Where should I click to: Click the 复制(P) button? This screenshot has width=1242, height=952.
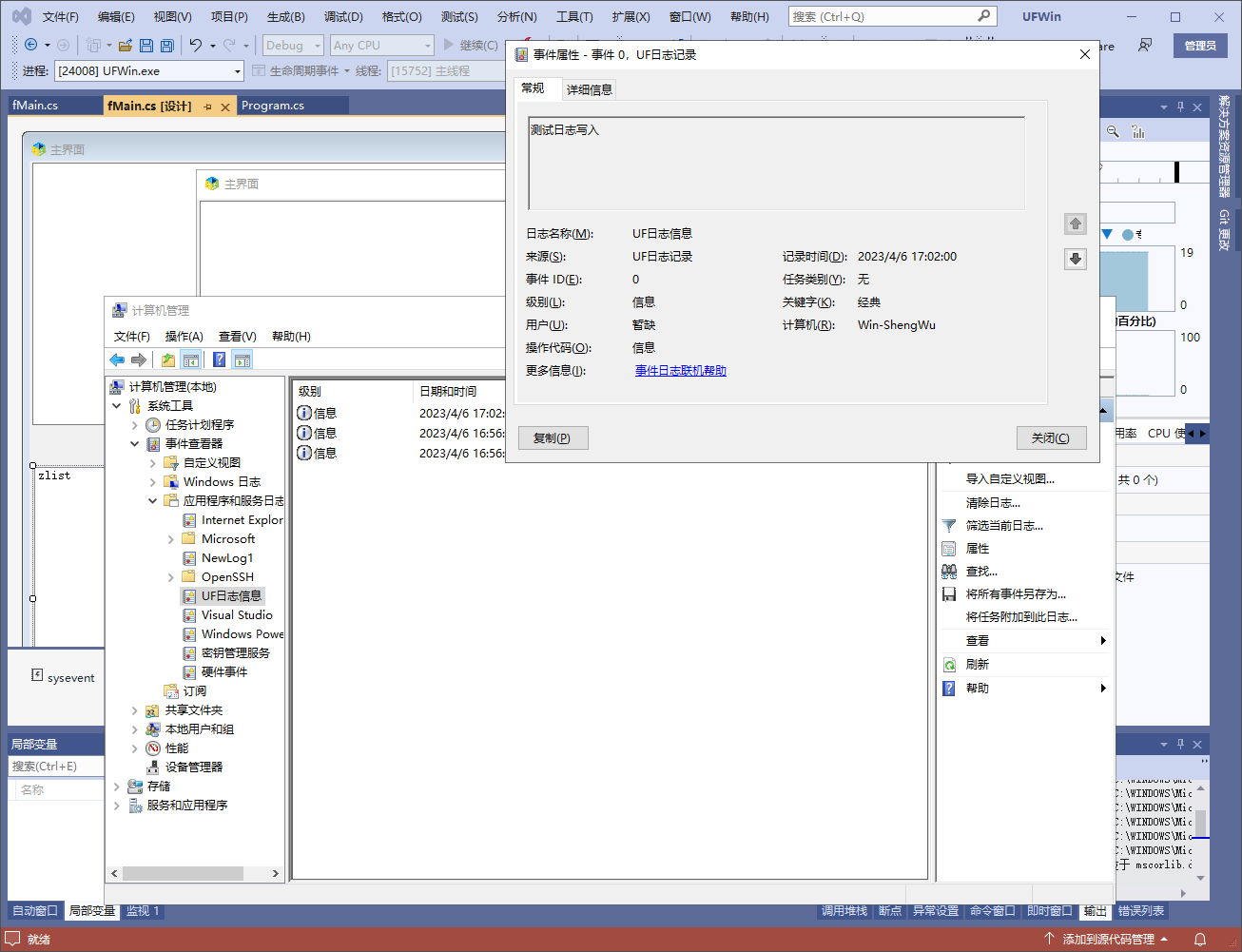pyautogui.click(x=553, y=437)
